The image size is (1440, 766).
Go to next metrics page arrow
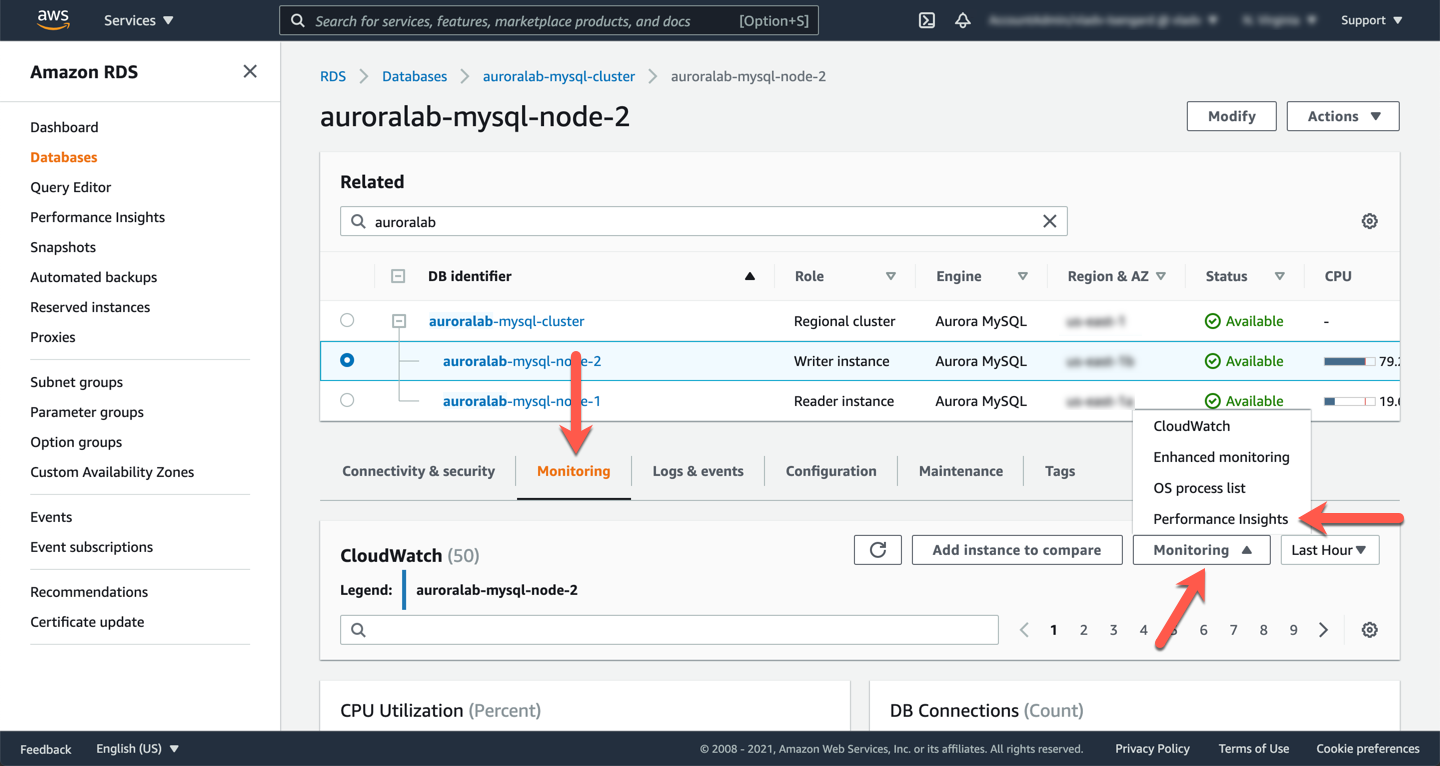pos(1323,630)
